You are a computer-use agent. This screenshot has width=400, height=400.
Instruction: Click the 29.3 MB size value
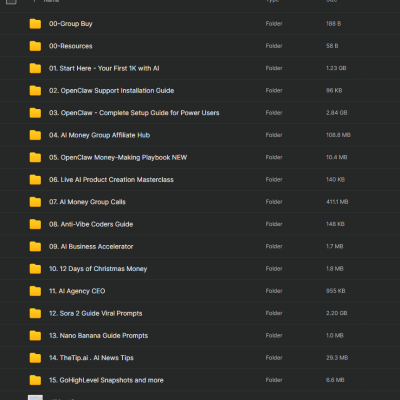(337, 358)
